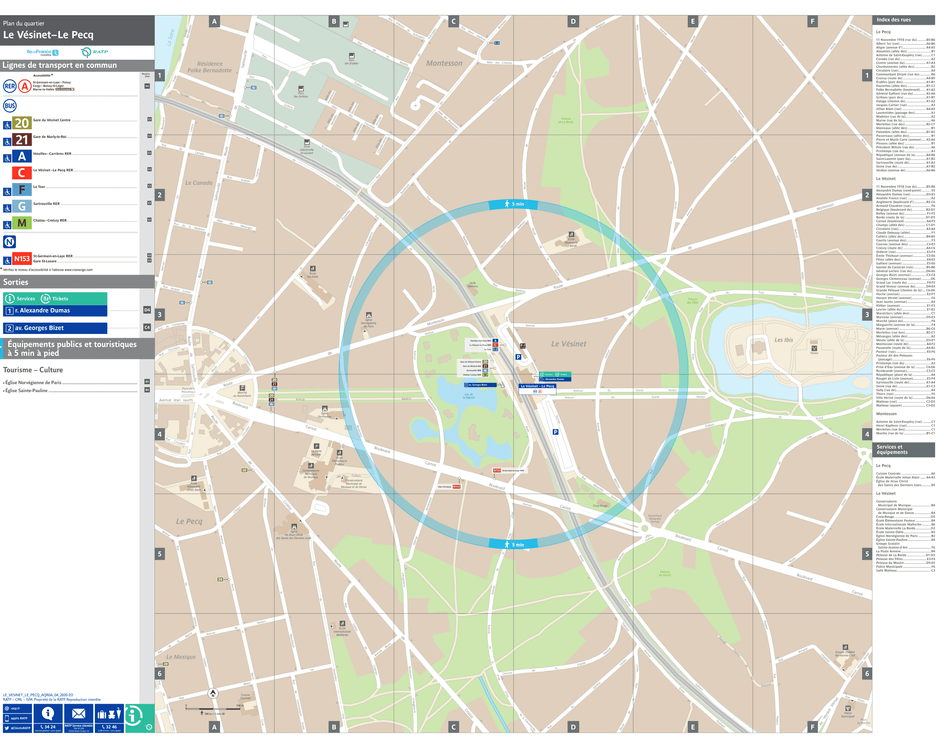
Task: Click grid column header B at top
Action: pyautogui.click(x=334, y=21)
